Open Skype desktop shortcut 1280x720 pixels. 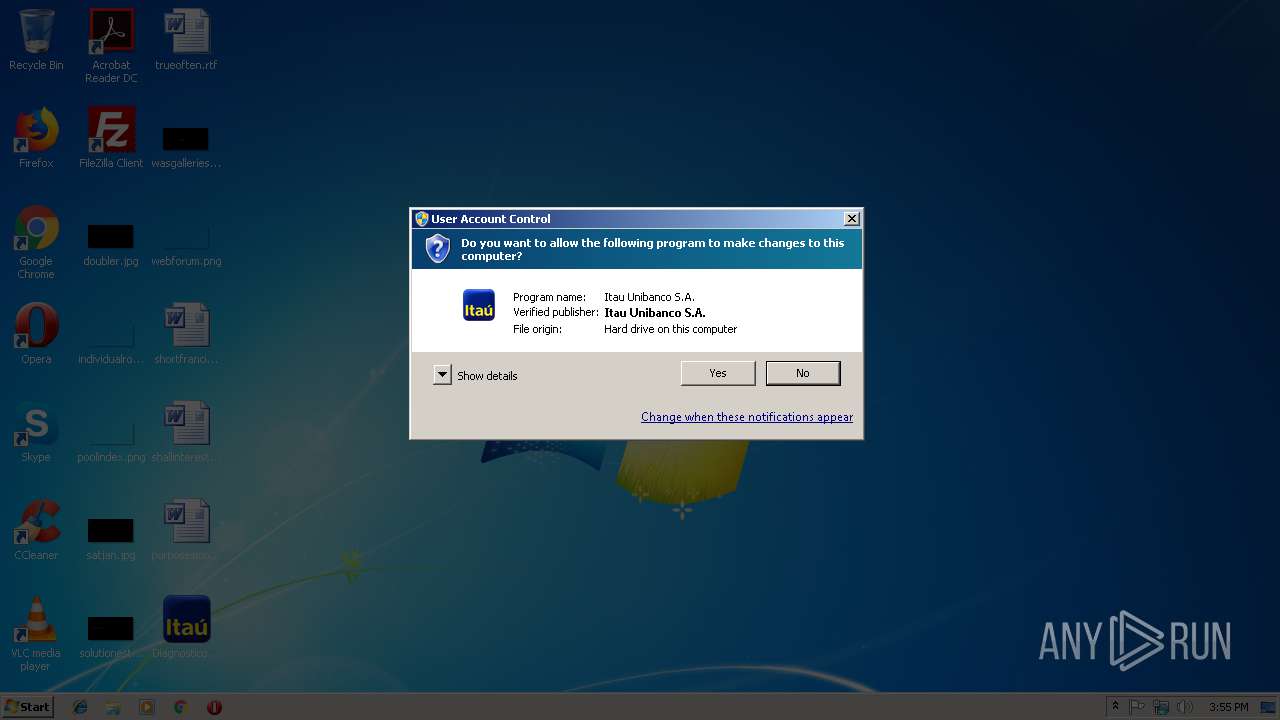[36, 432]
